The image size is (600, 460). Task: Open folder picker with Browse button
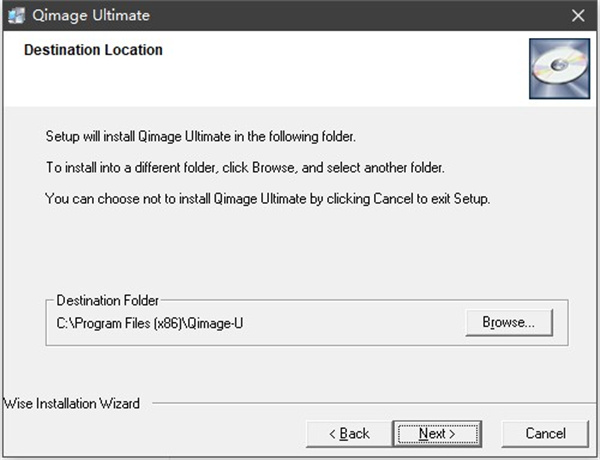pos(509,323)
